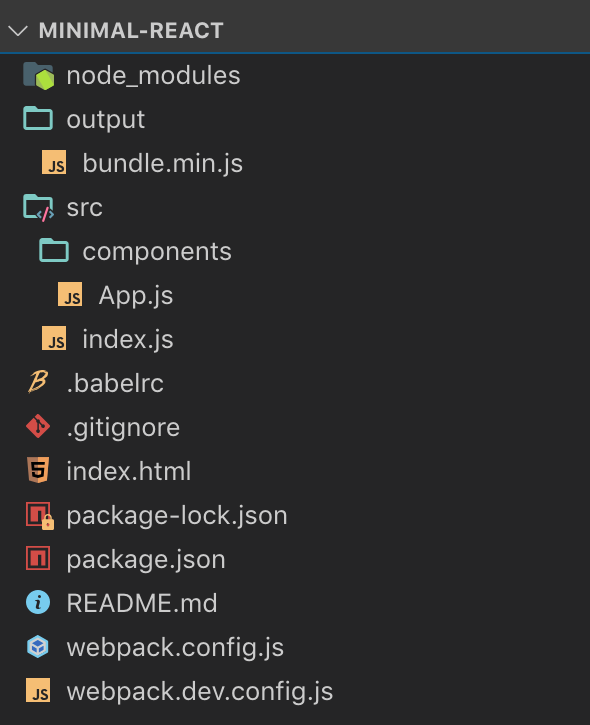590x725 pixels.
Task: Click the webpack cube icon
Action: tap(38, 646)
